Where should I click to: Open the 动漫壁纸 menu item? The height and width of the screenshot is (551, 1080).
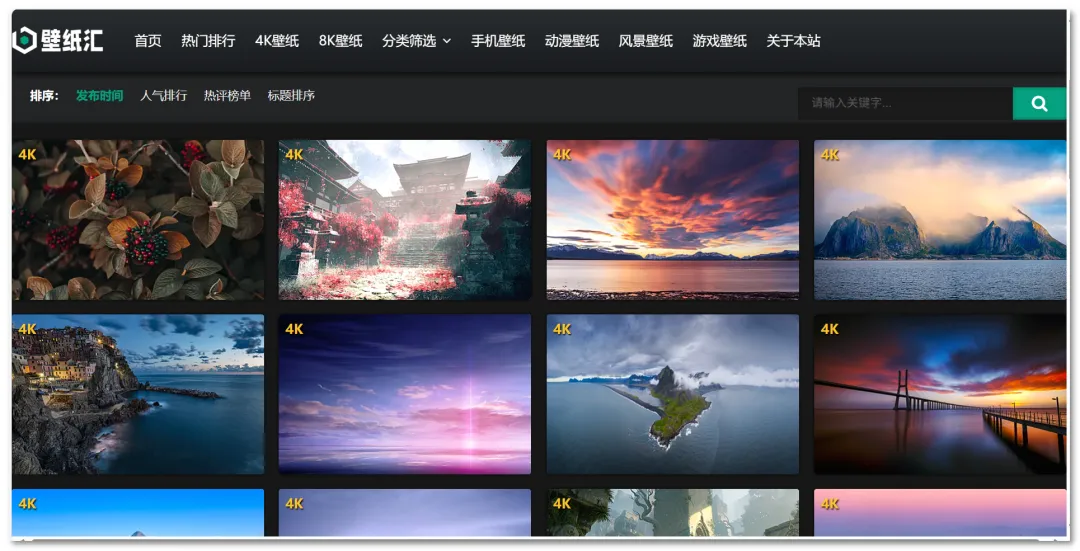tap(572, 41)
